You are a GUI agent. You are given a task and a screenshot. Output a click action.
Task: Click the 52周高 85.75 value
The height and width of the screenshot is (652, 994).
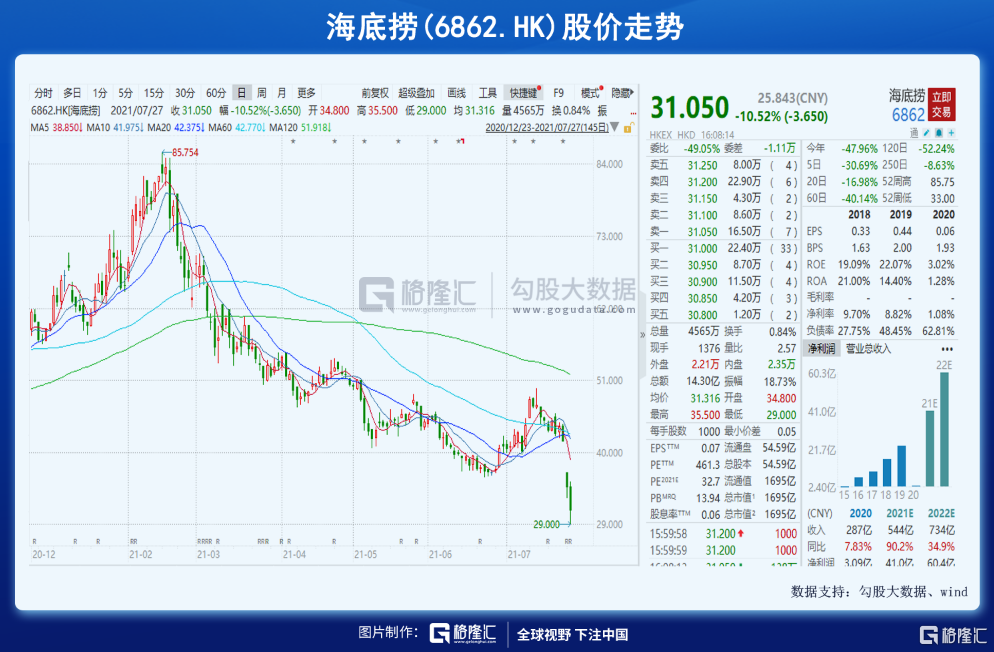[942, 182]
